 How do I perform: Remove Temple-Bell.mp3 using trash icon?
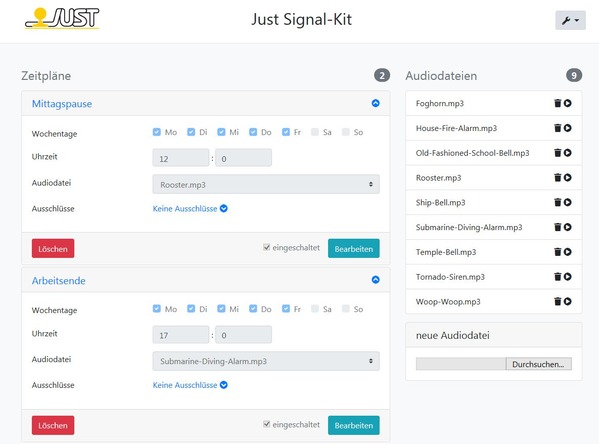(558, 252)
